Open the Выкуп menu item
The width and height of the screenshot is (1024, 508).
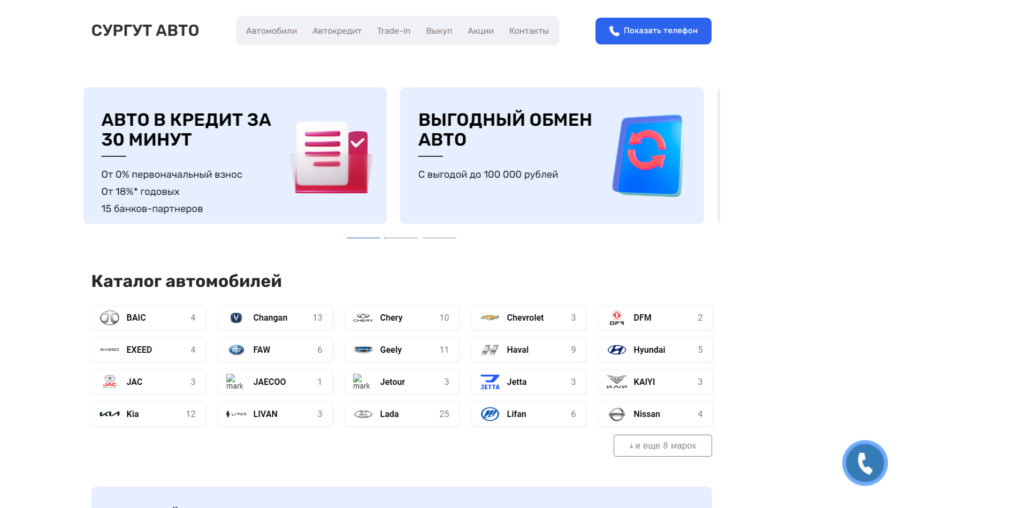(x=439, y=31)
